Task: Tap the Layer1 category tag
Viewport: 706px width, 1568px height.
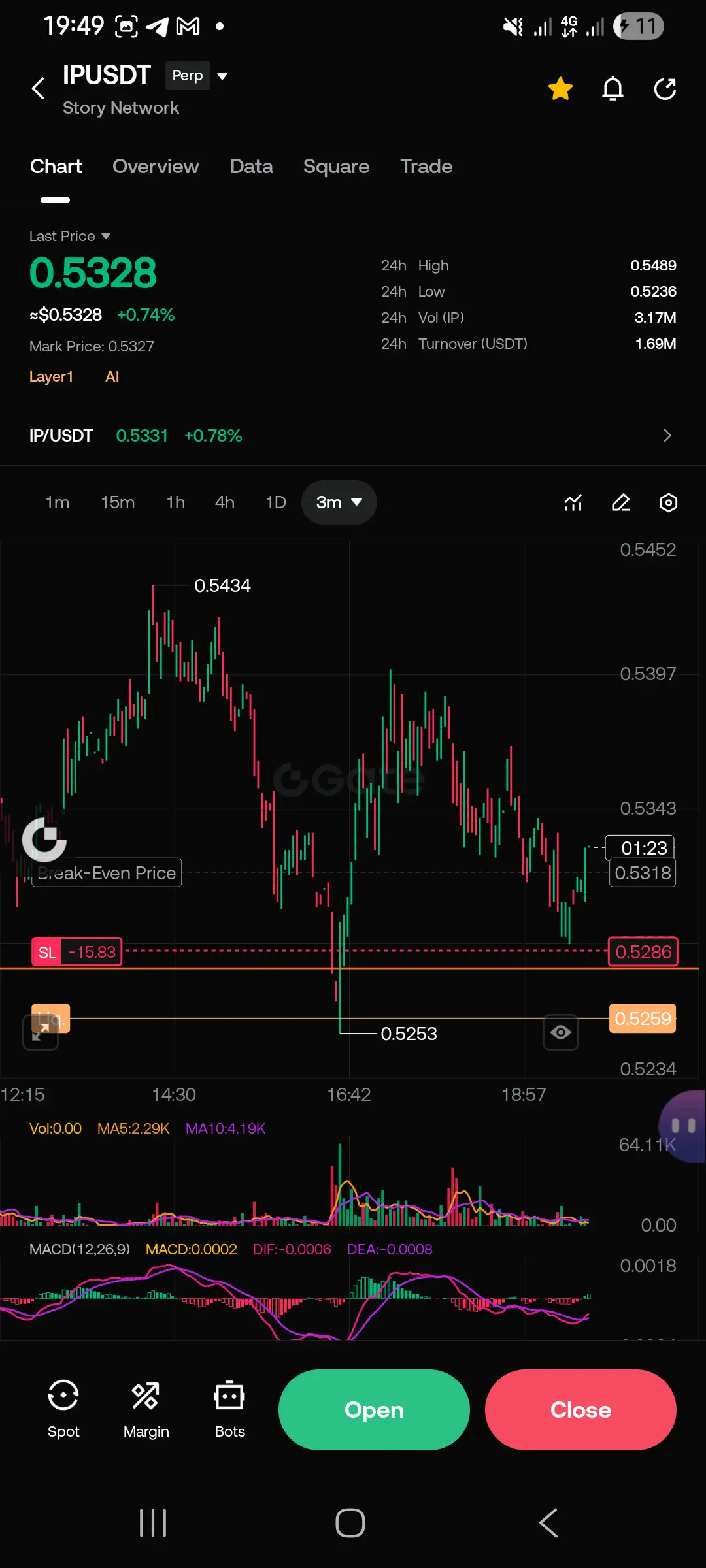Action: [x=51, y=377]
